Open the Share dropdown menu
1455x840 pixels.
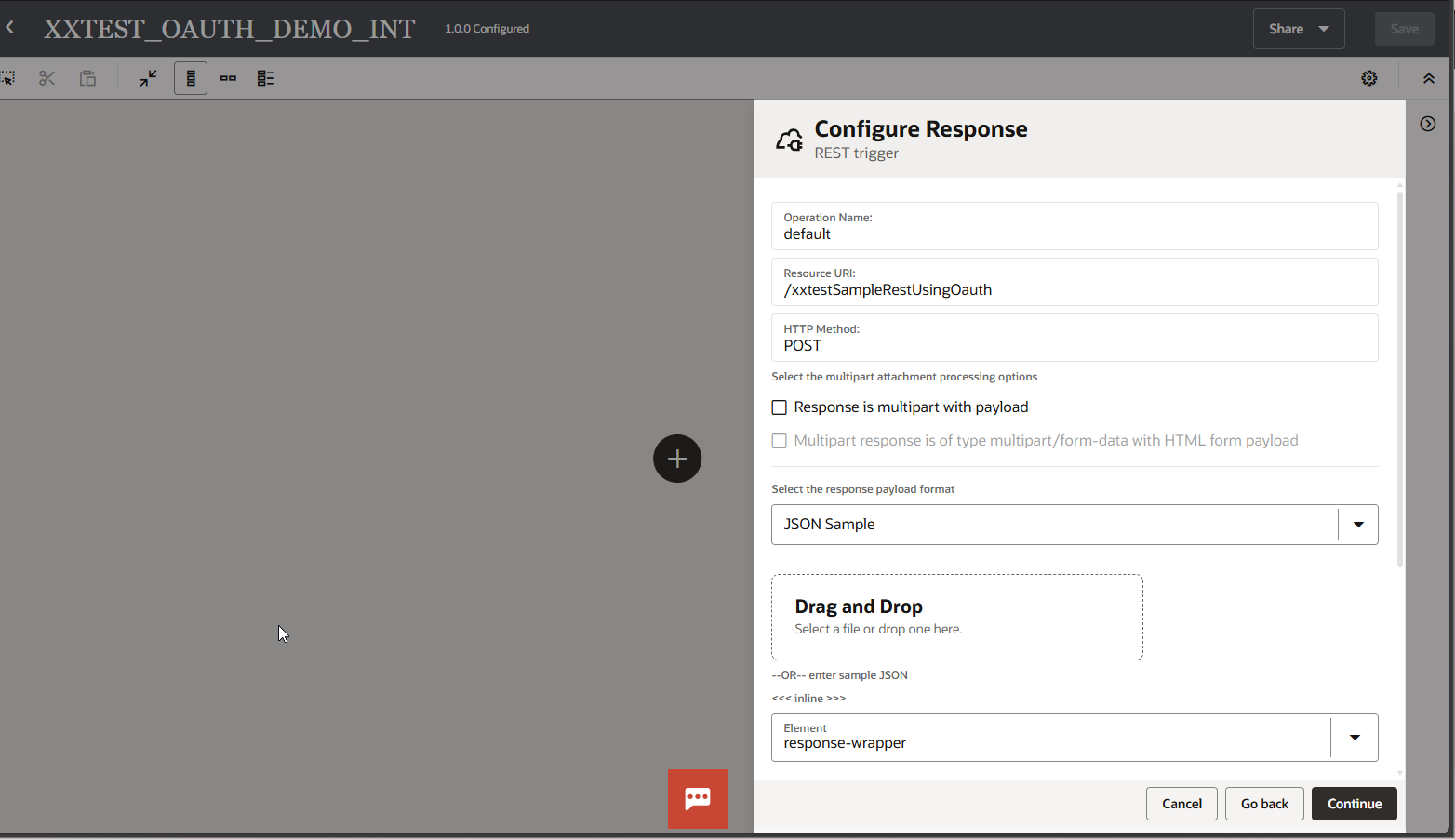tap(1298, 28)
